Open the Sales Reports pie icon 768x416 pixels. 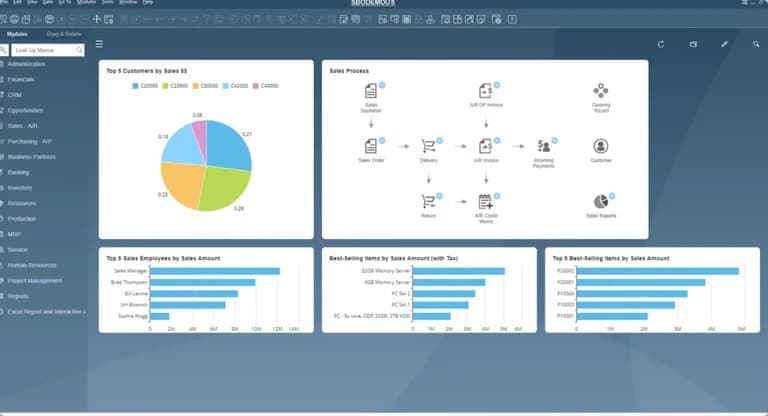tap(600, 201)
